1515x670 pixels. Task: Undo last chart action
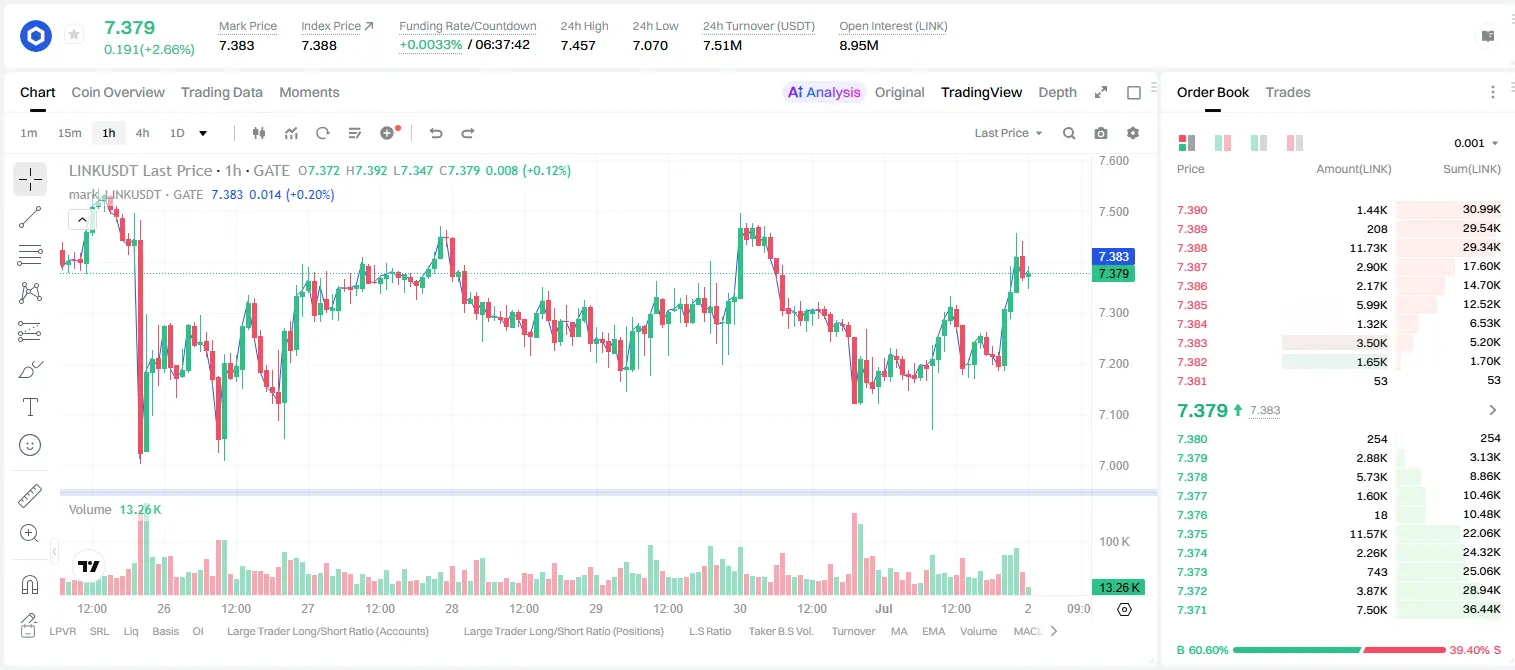coord(435,133)
